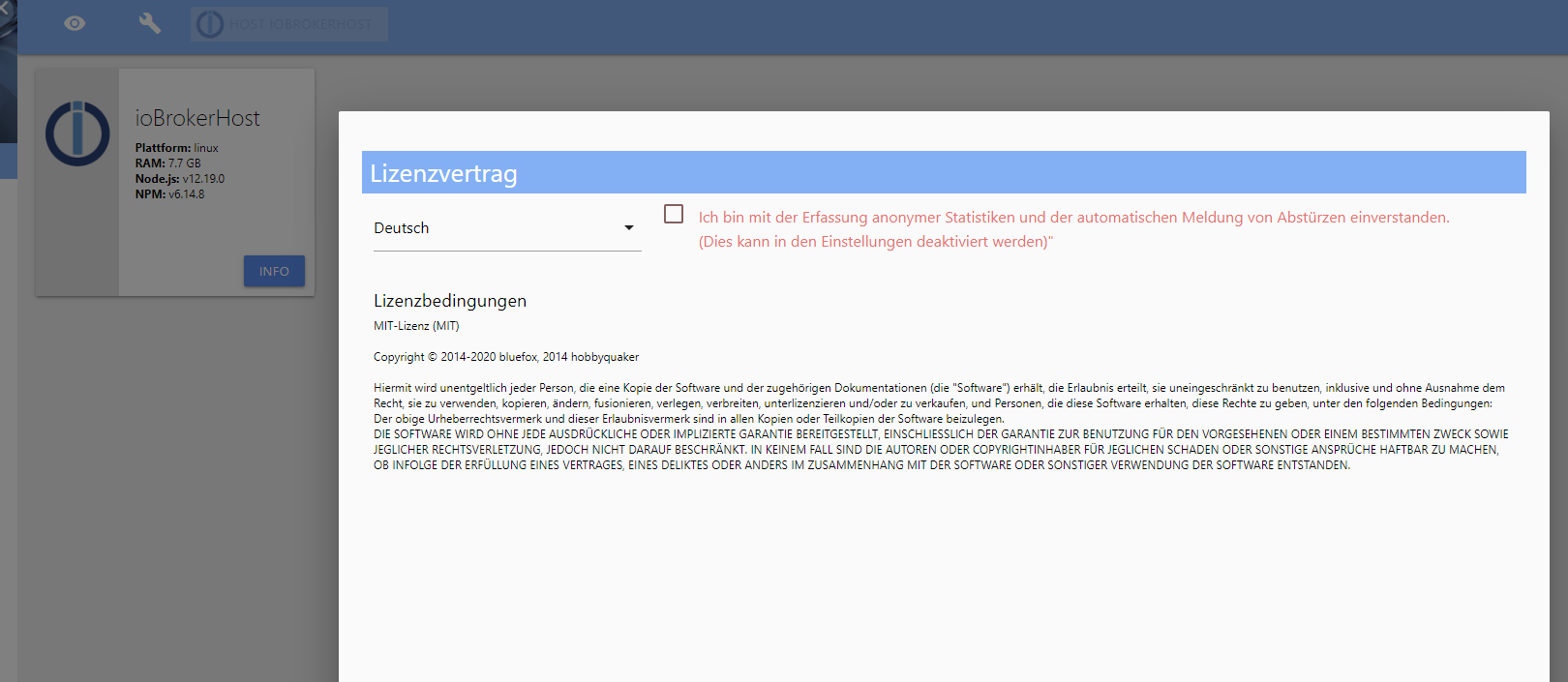Click the eye visibility icon in top bar
The height and width of the screenshot is (682, 1568).
point(75,23)
